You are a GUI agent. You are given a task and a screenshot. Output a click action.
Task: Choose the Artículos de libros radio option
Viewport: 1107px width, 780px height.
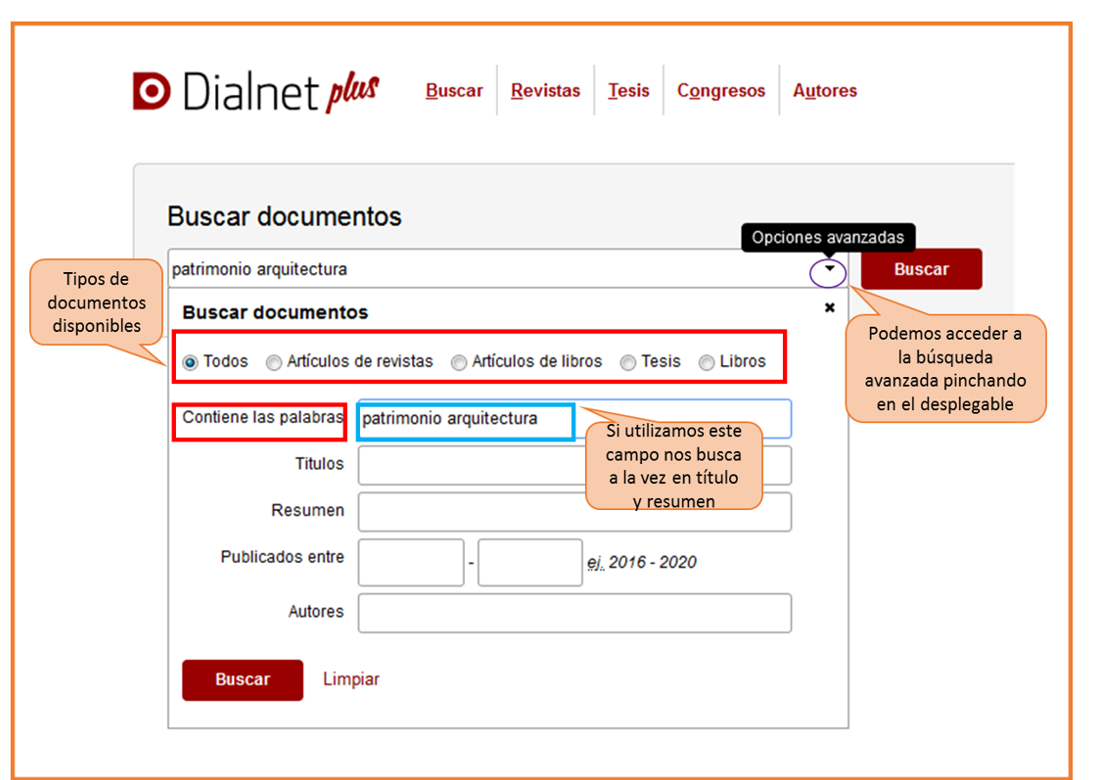click(459, 363)
